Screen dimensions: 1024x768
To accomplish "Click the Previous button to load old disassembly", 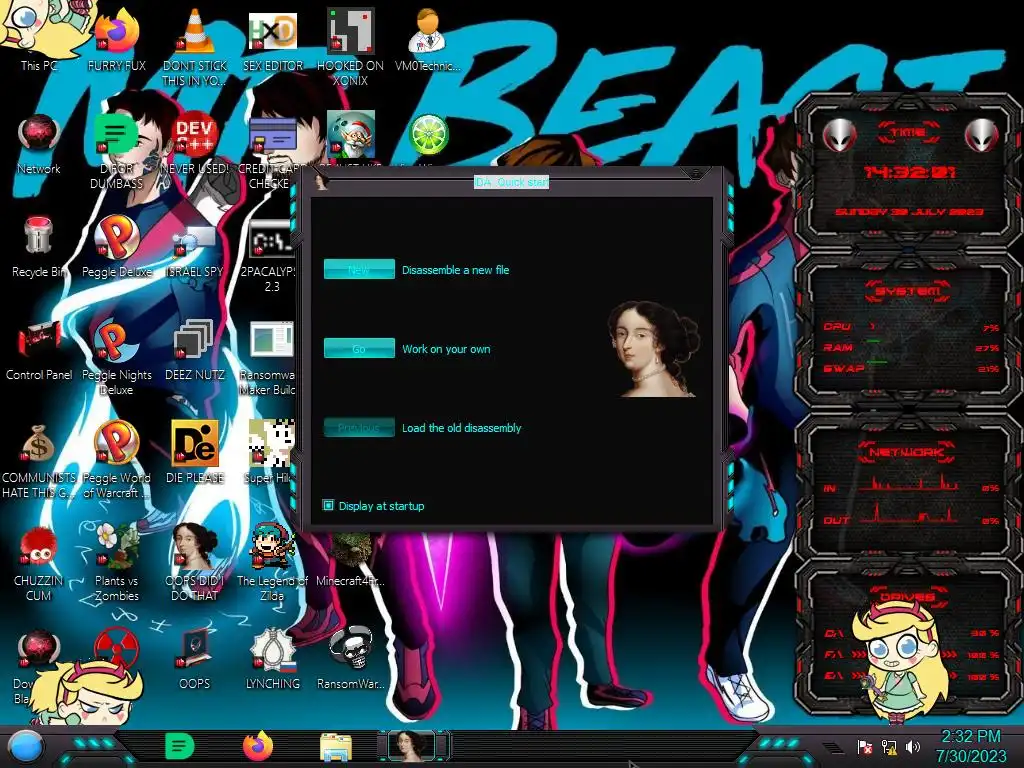I will 359,427.
